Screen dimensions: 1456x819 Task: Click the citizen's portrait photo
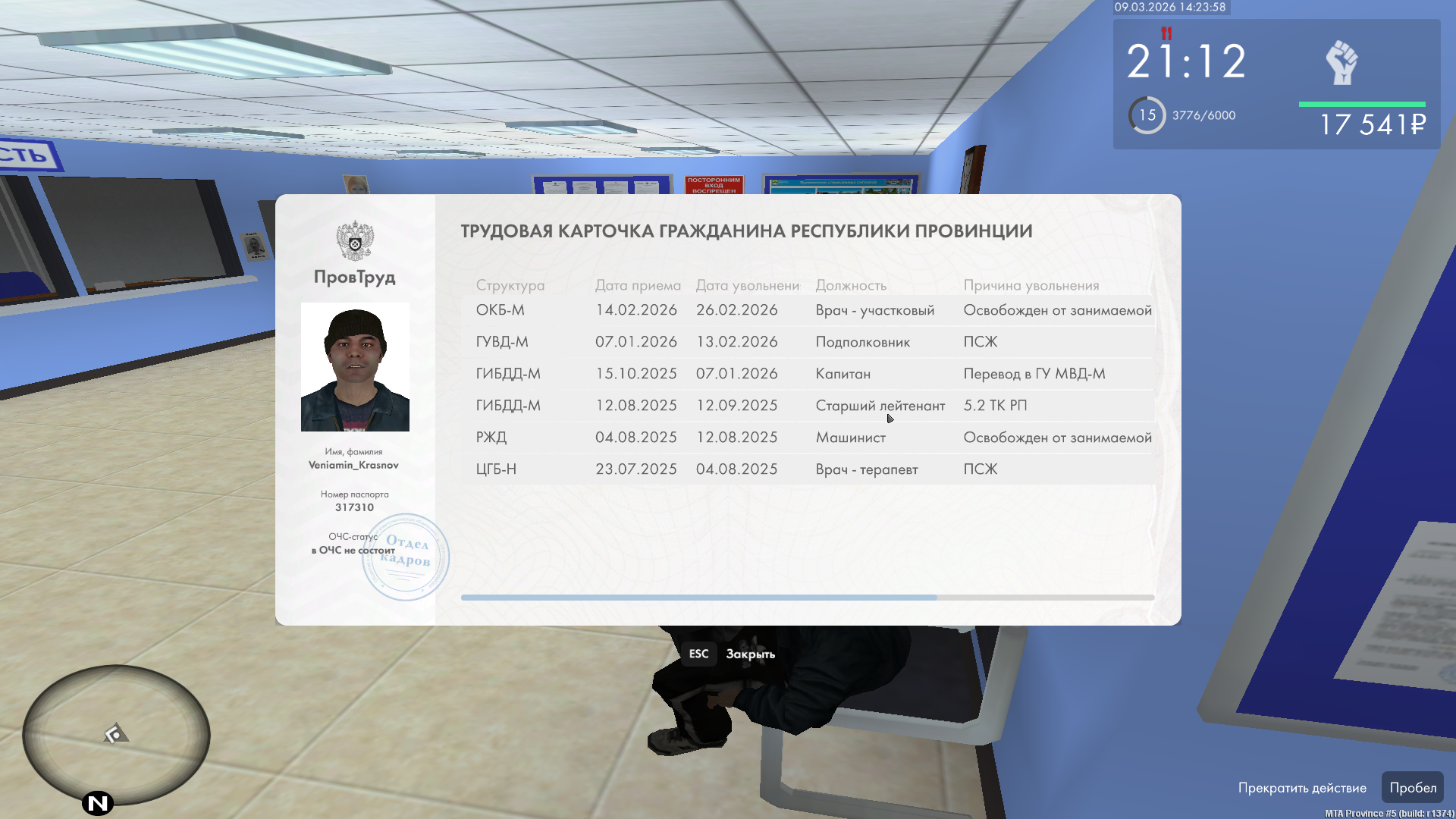click(355, 367)
